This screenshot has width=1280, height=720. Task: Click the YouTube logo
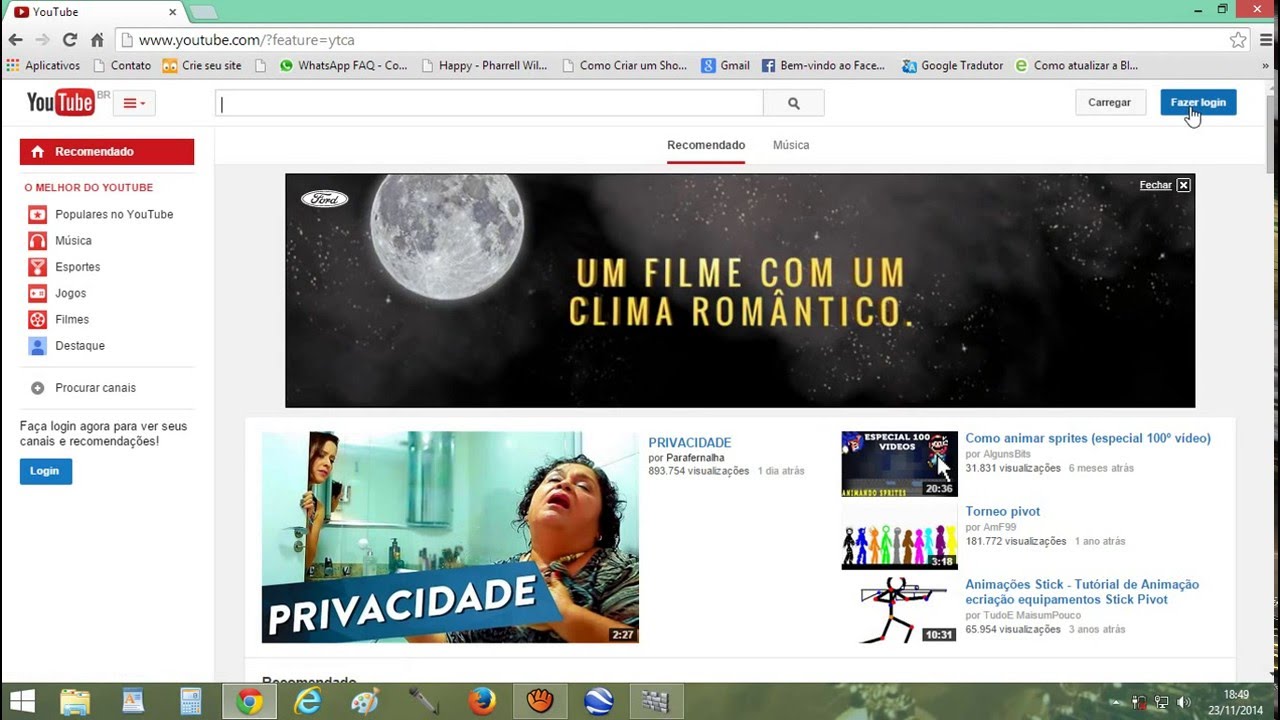click(61, 102)
